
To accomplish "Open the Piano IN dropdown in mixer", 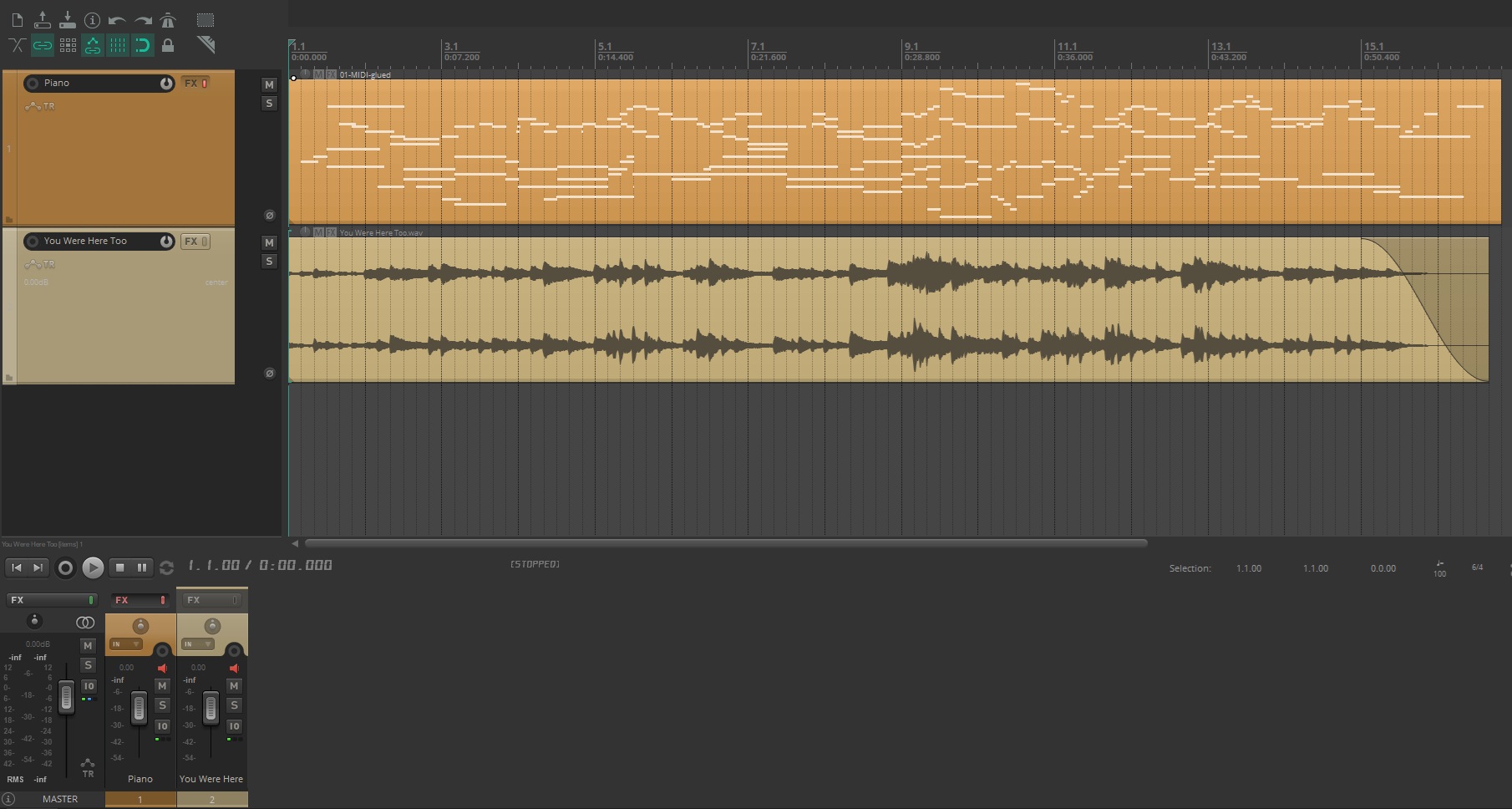I will tap(126, 644).
